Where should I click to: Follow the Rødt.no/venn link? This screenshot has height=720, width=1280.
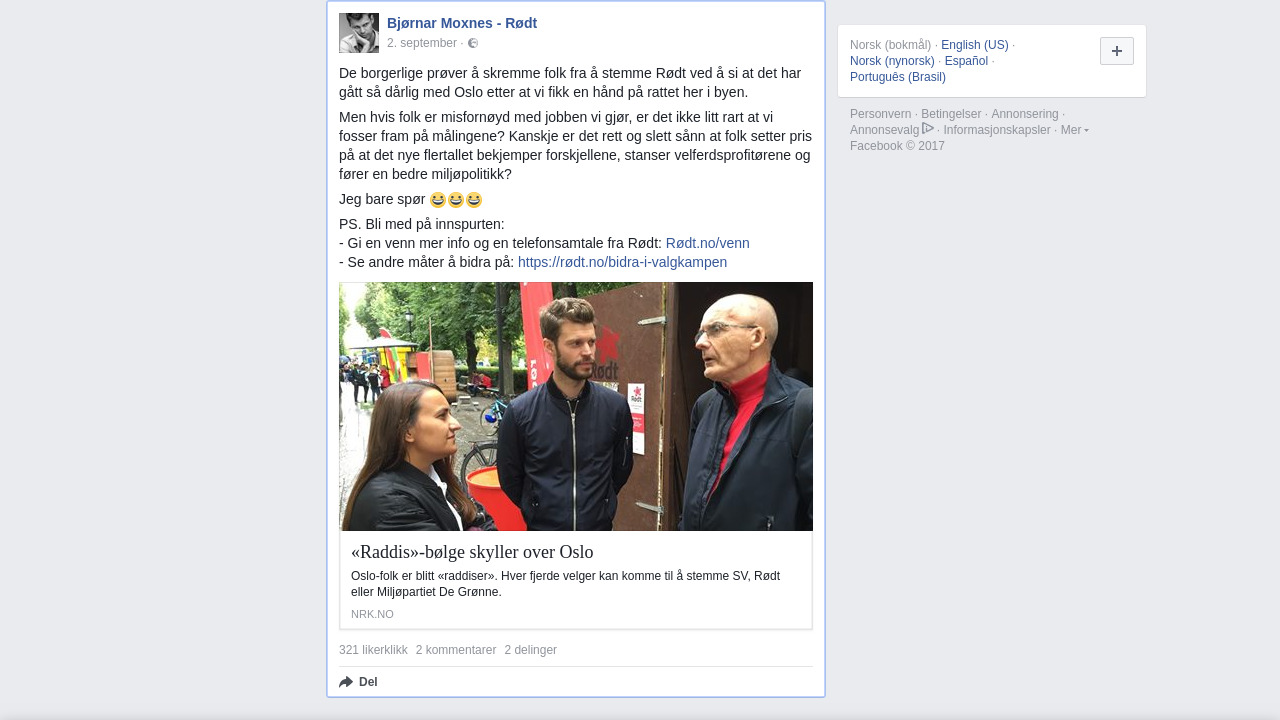coord(707,243)
